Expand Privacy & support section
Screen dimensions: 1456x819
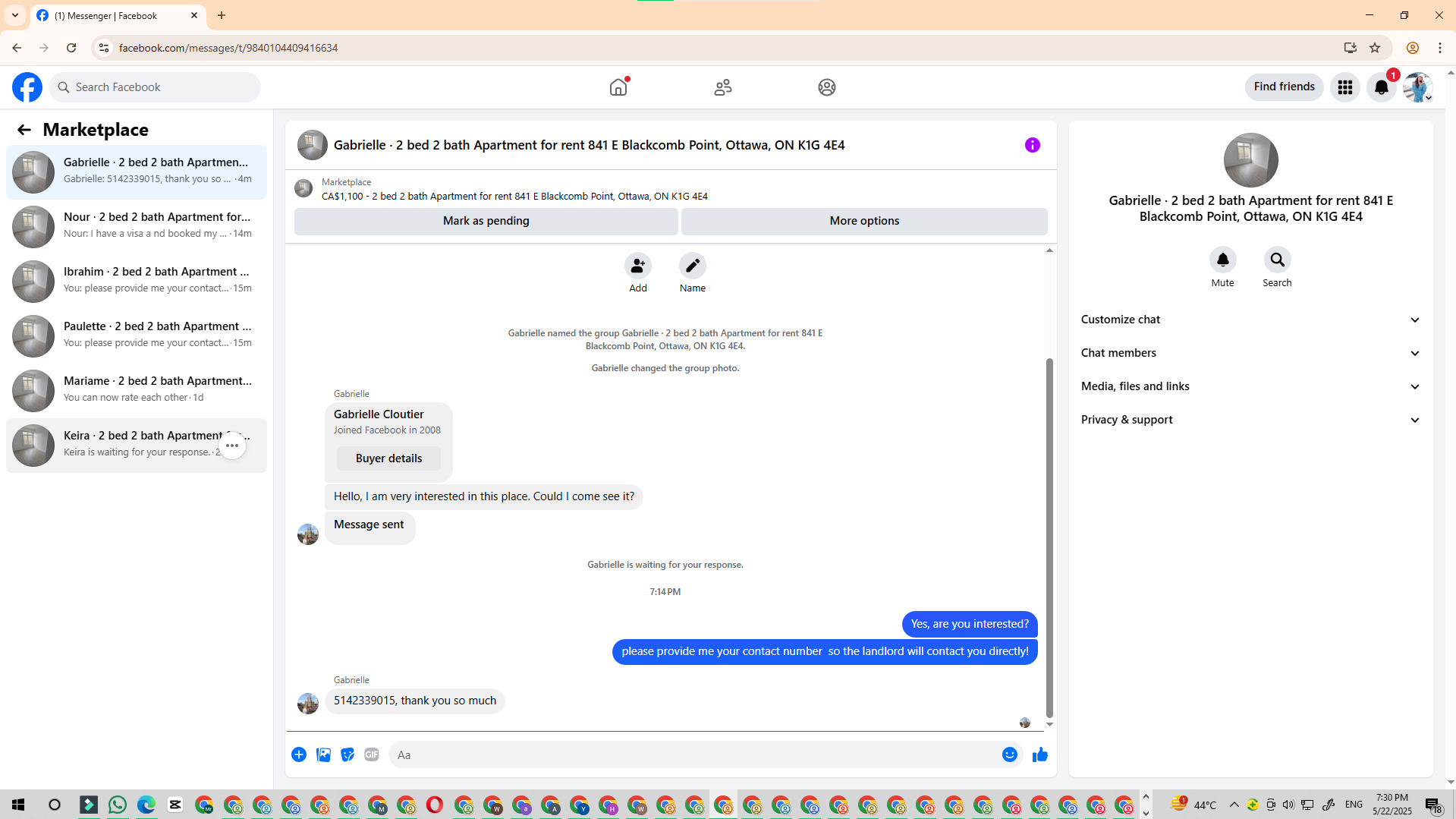click(x=1251, y=420)
